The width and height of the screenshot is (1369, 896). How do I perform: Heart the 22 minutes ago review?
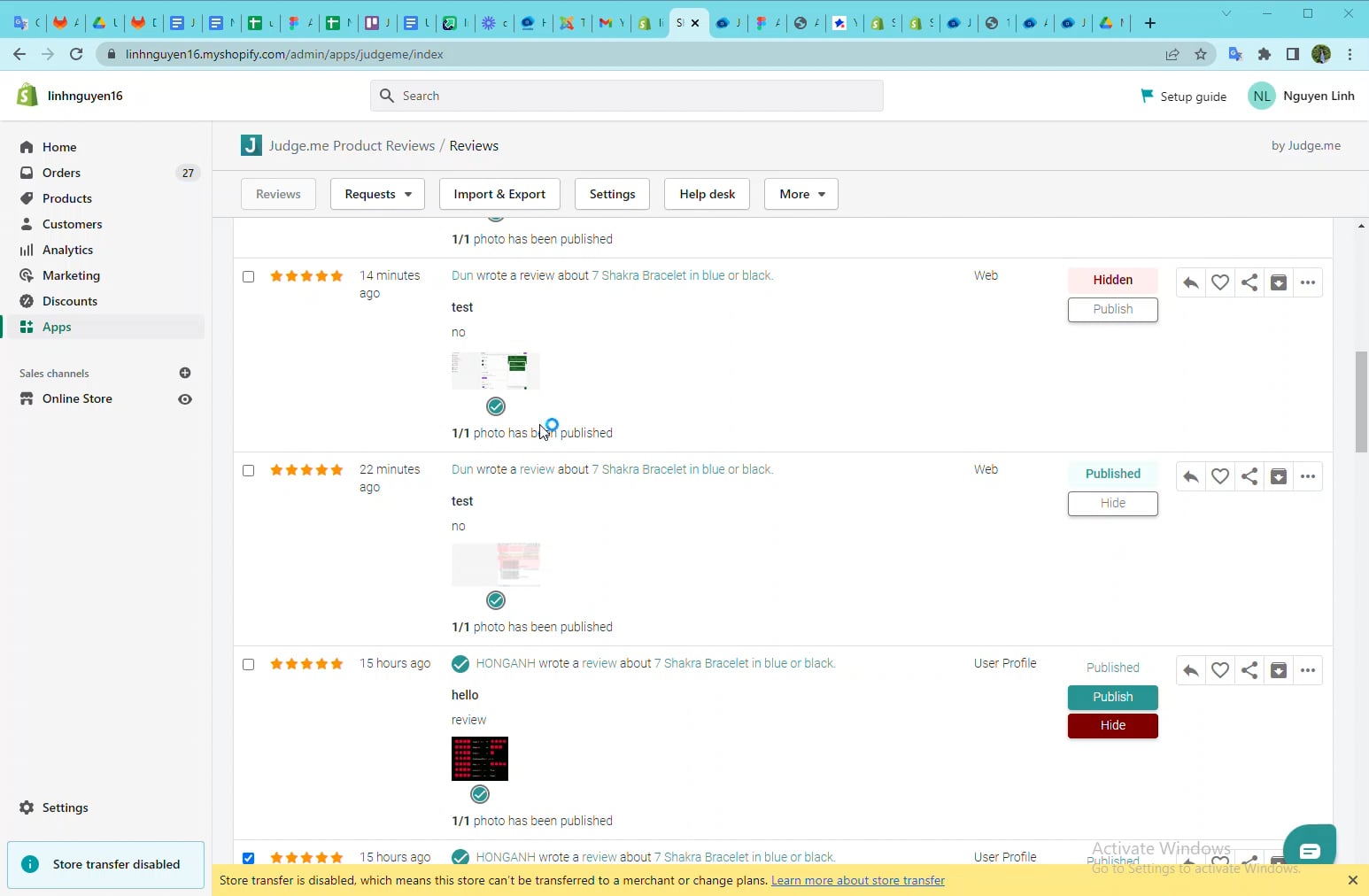(x=1220, y=477)
